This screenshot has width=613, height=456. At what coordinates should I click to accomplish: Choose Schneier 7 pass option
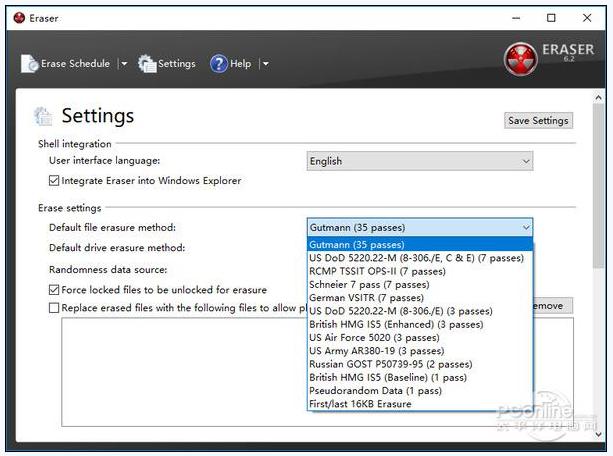(420, 285)
